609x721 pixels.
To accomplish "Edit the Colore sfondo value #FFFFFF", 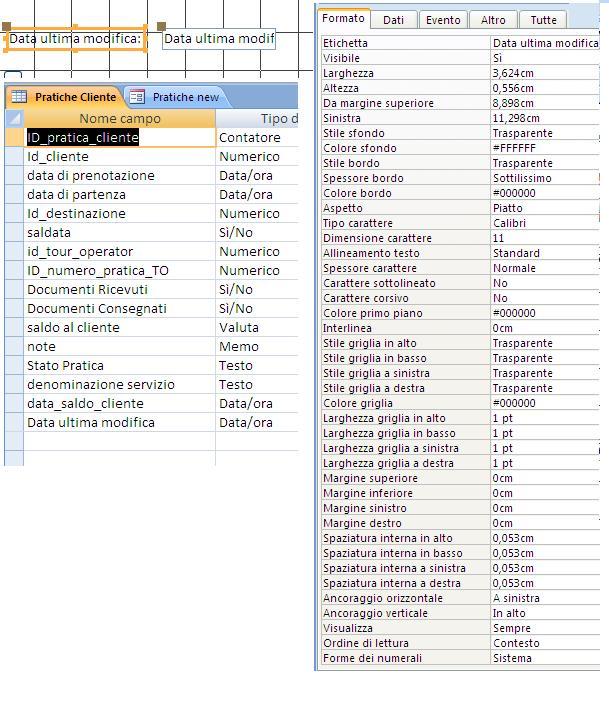I will pyautogui.click(x=545, y=148).
